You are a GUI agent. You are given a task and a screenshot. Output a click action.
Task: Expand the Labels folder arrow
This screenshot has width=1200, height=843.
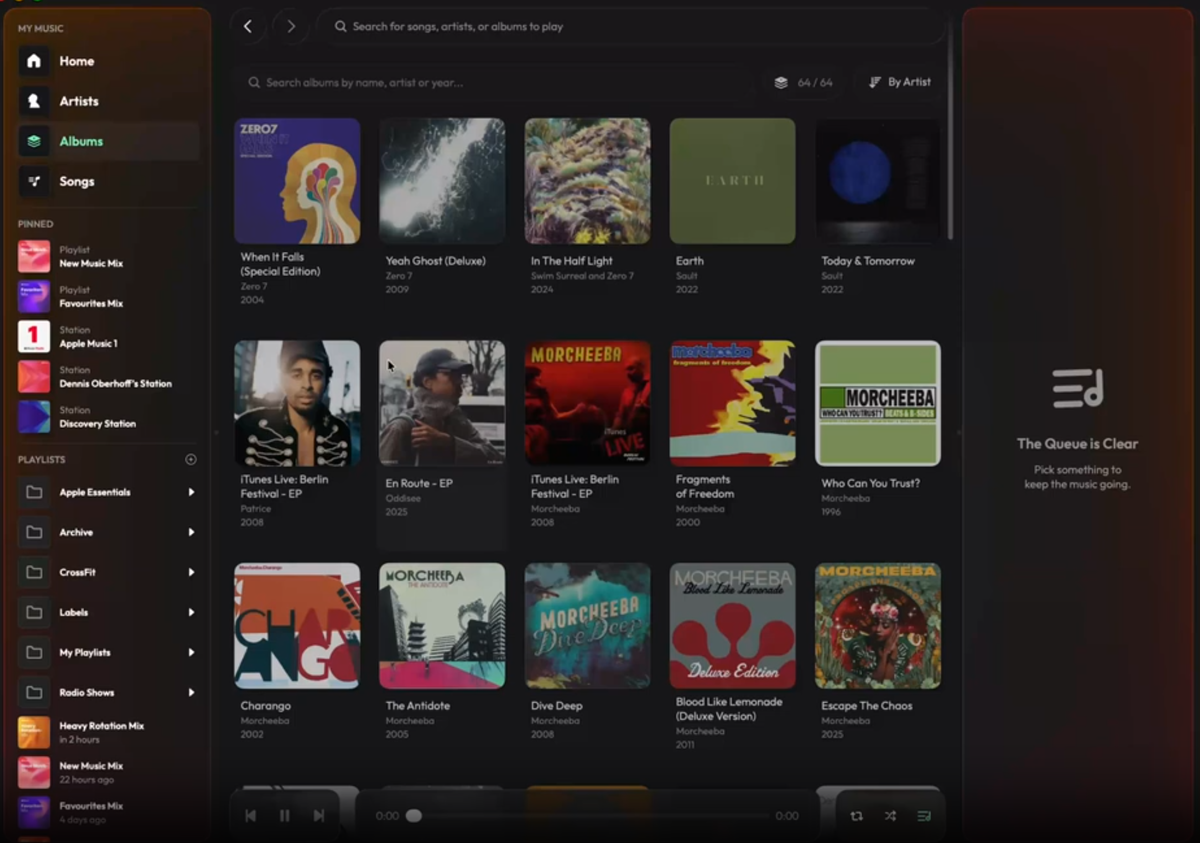click(x=191, y=612)
